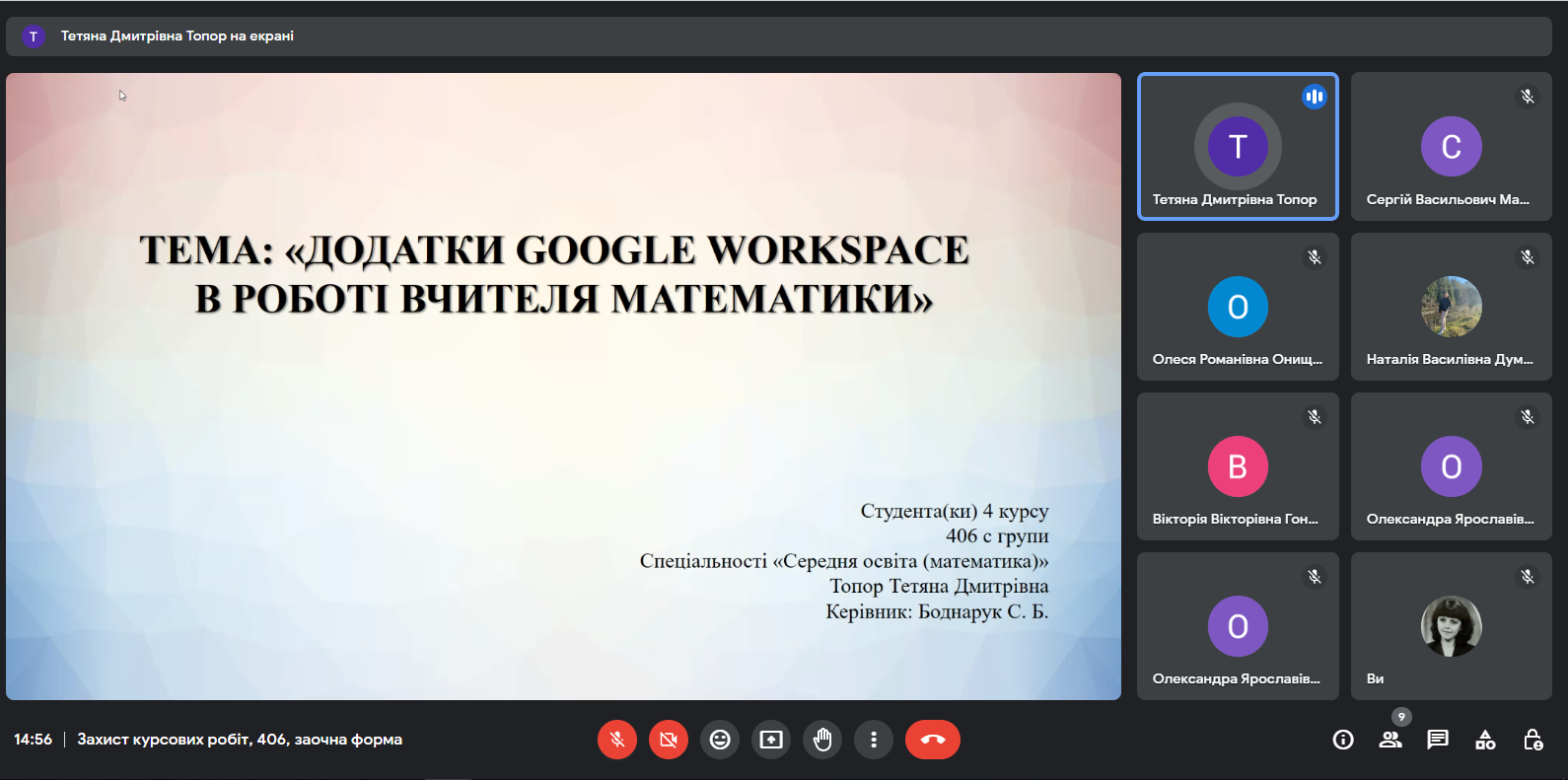
Task: Click Олеся Романівна's blue O avatar
Action: coord(1238,307)
